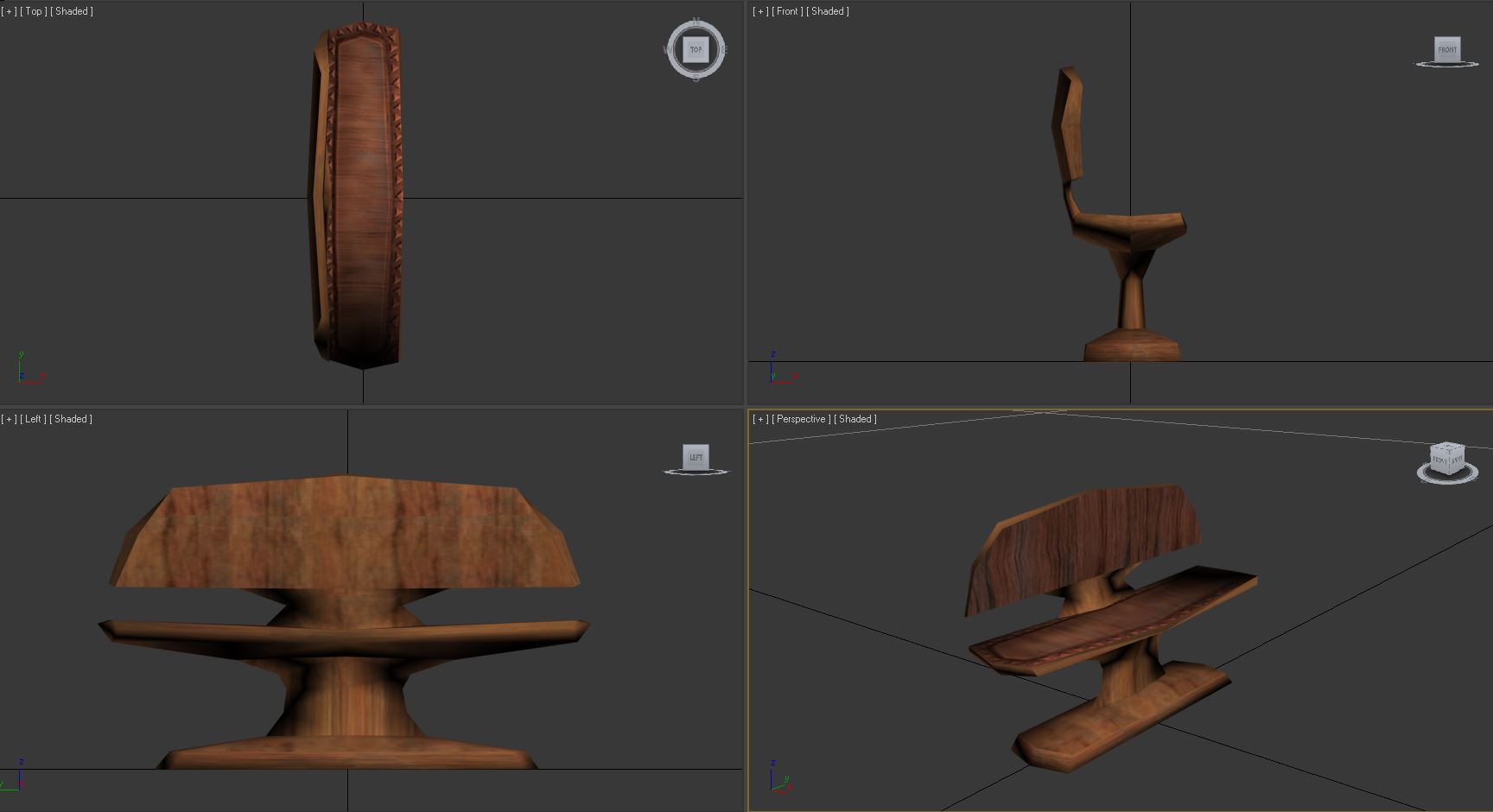Screen dimensions: 1493x812
Task: Open the [Left] point-of-view menu
Action: (x=34, y=419)
